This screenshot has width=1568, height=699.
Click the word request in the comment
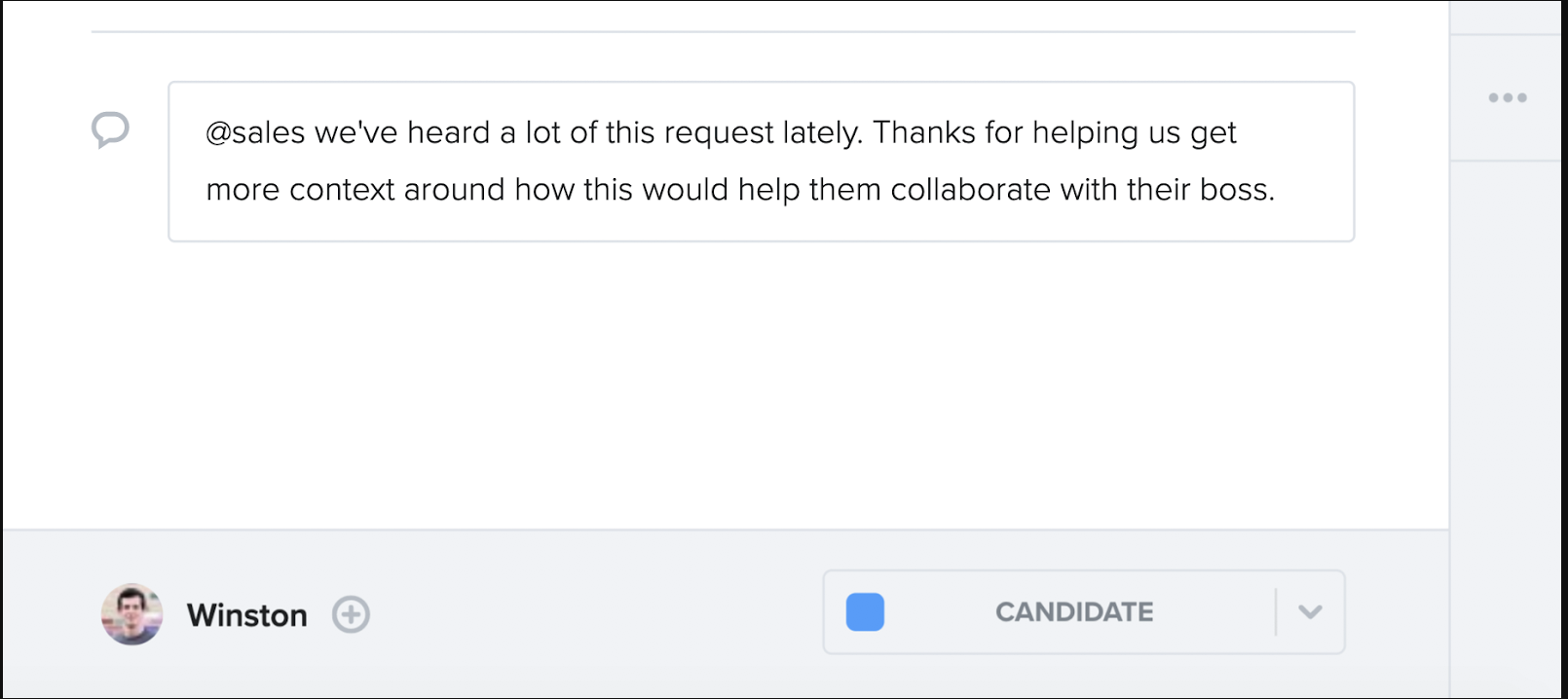tap(719, 134)
